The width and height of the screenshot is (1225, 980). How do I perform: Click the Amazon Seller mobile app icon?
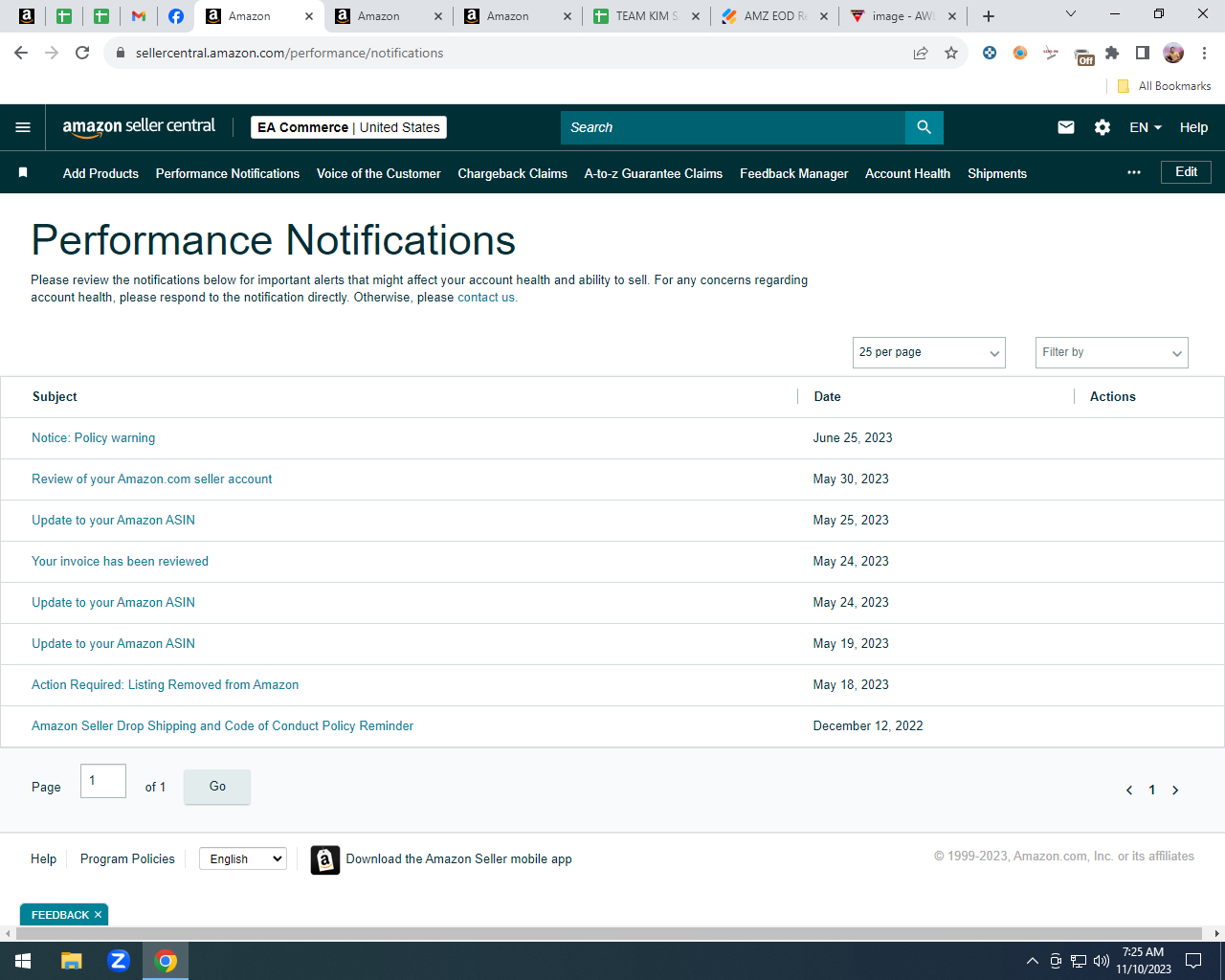[x=325, y=860]
